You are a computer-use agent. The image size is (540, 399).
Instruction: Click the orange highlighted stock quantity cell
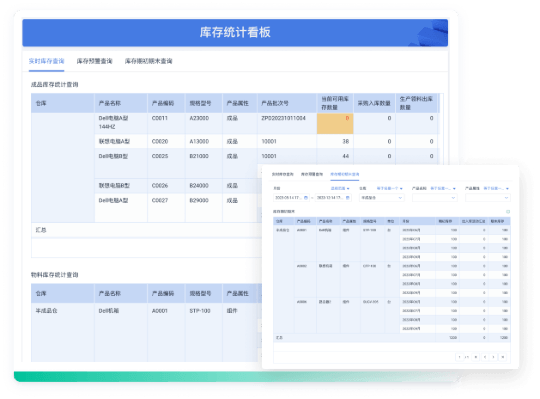(x=335, y=123)
